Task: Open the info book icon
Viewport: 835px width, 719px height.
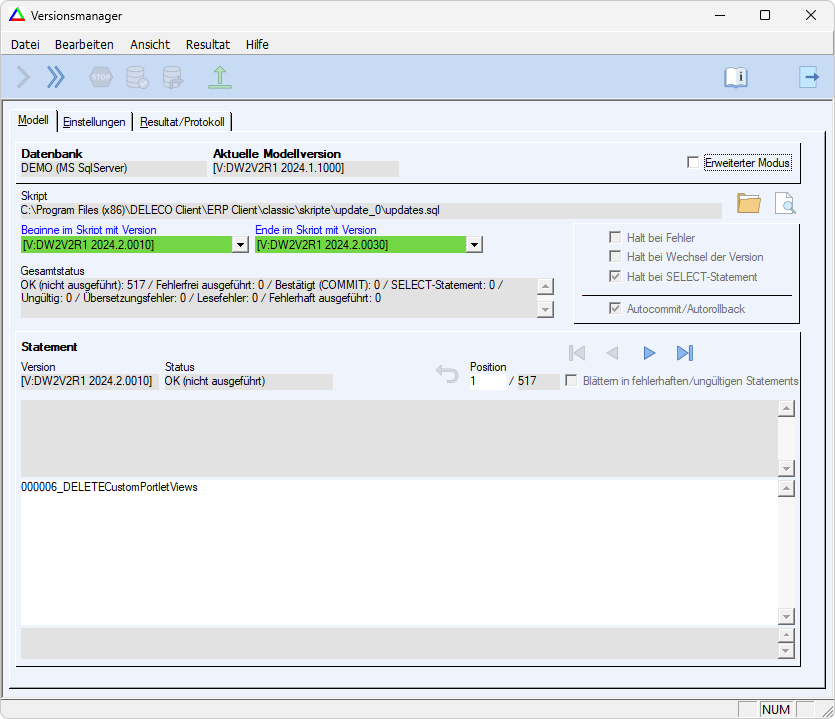Action: [736, 77]
